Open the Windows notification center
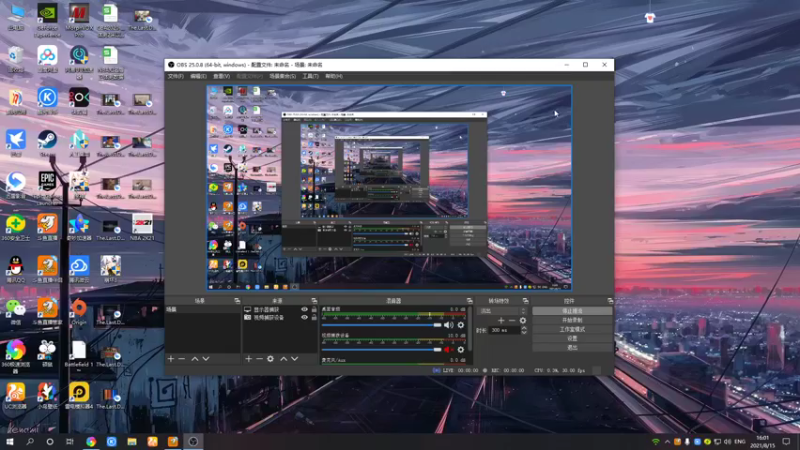The height and width of the screenshot is (450, 800). point(786,441)
